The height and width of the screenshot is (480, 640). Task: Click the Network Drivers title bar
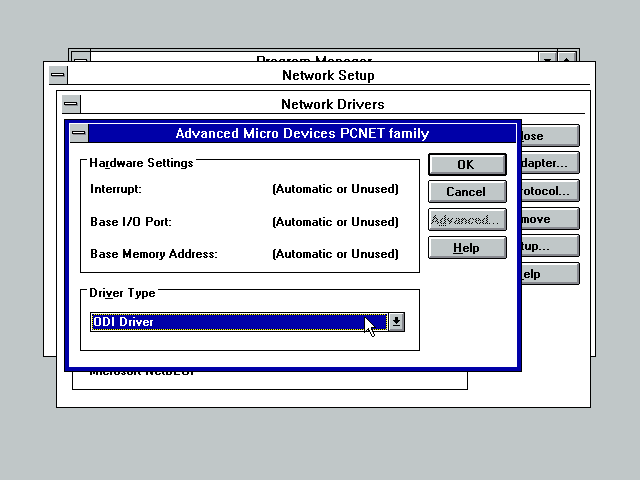tap(333, 104)
